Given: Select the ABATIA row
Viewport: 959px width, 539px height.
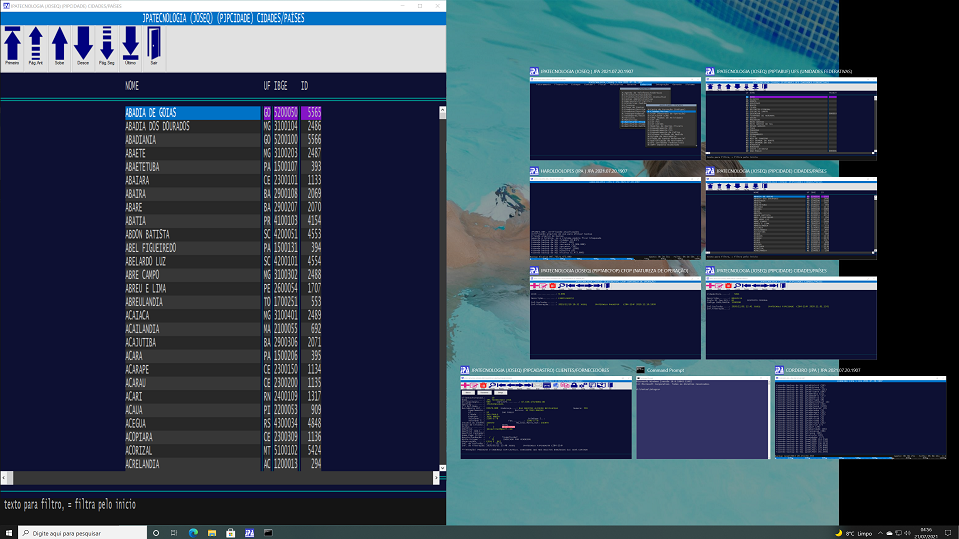Looking at the screenshot, I should pos(223,220).
